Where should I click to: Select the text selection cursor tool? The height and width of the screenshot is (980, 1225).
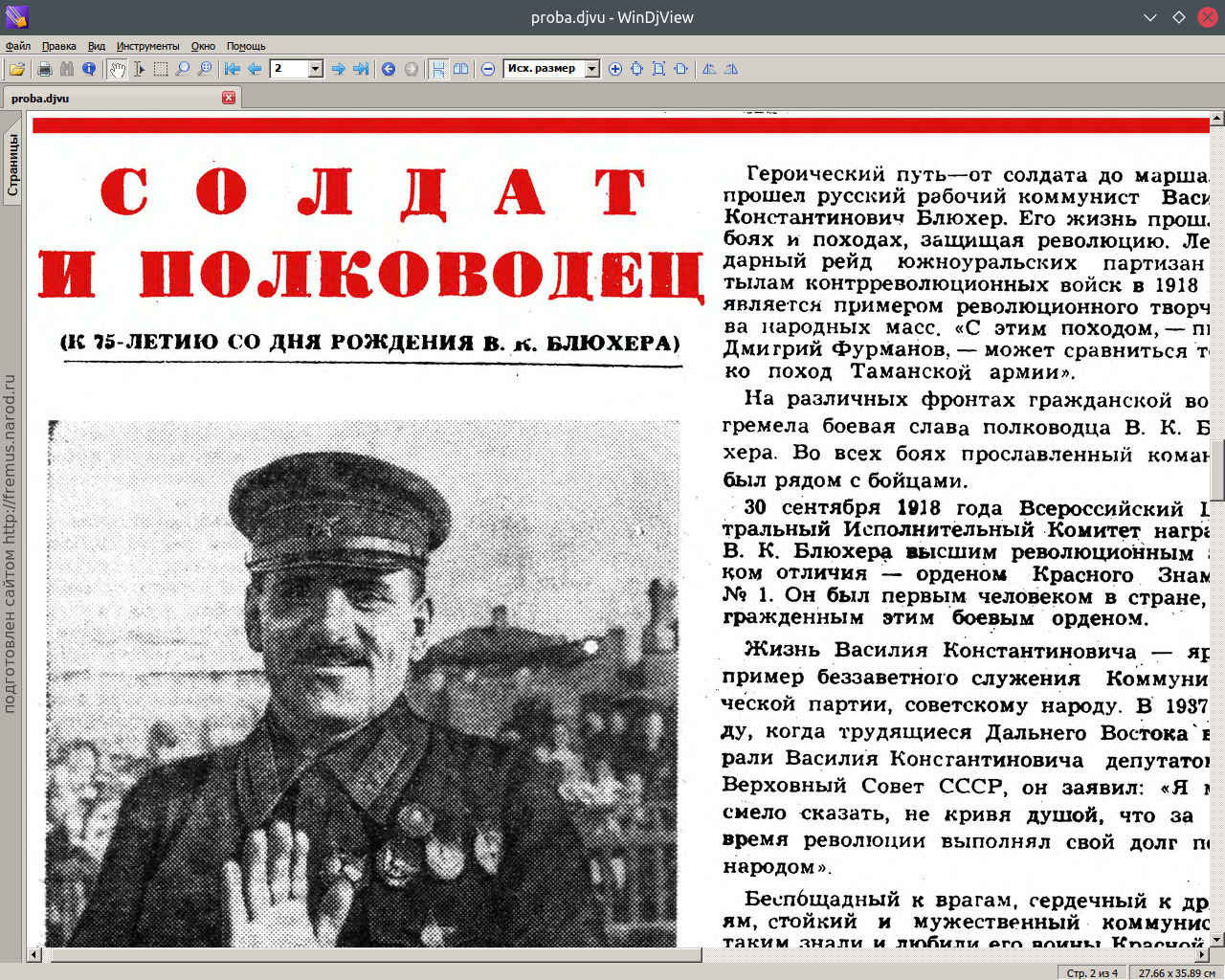click(x=139, y=69)
